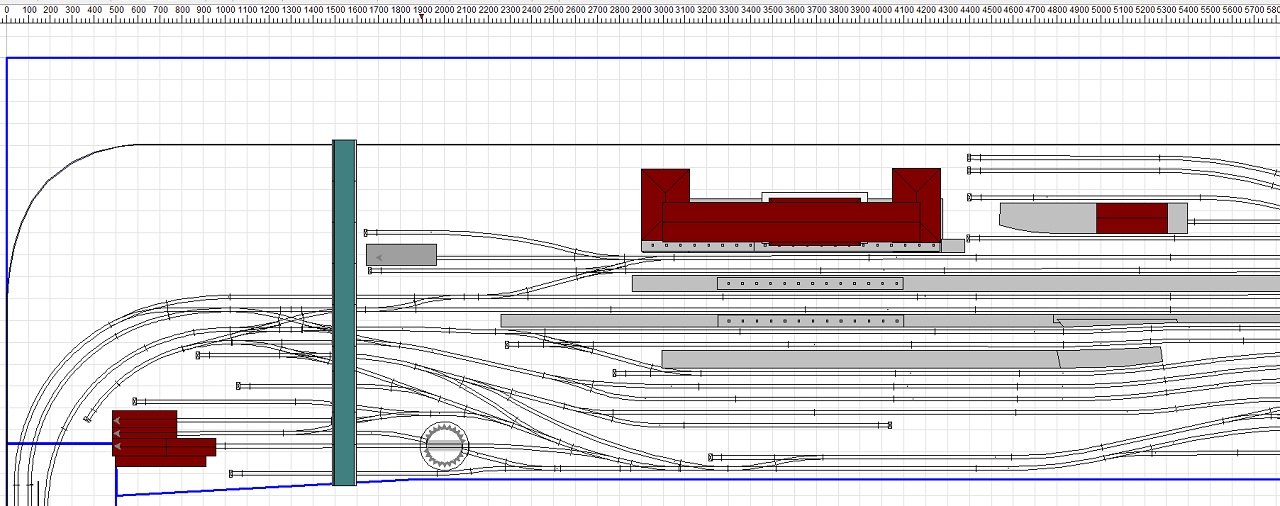Select the small gray square beside the station's right end
This screenshot has height=506, width=1280.
(x=953, y=245)
